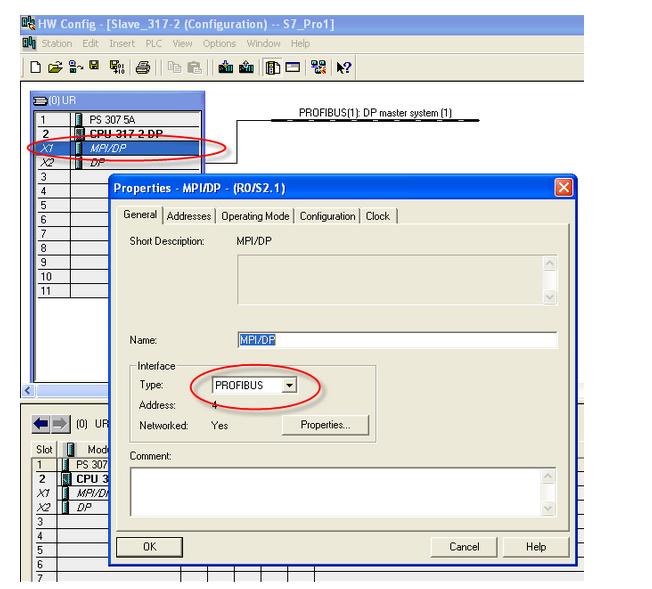Click the Help pointer question-mark icon
652x589 pixels.
click(343, 68)
